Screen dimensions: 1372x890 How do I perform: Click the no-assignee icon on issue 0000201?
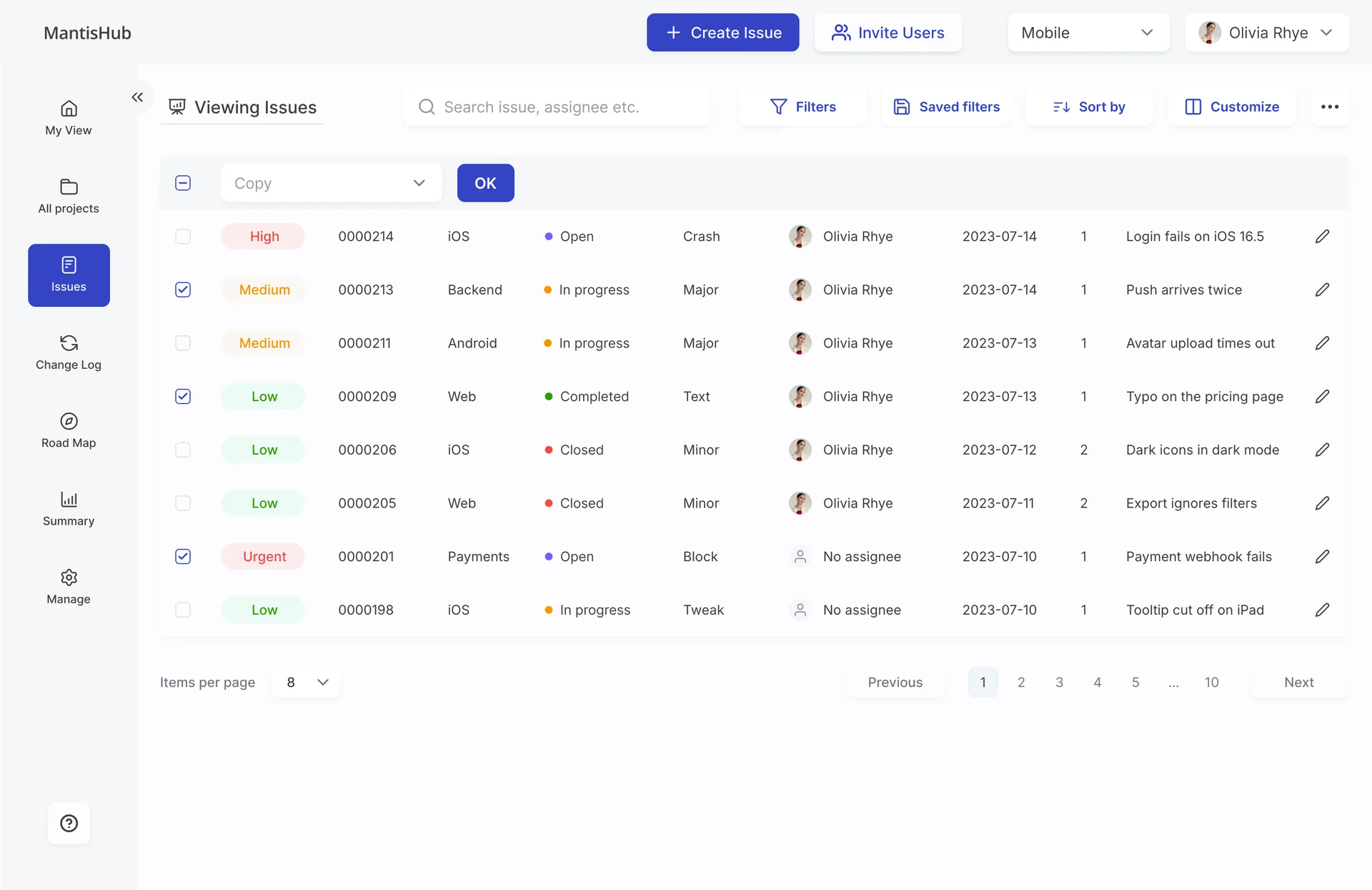tap(800, 556)
